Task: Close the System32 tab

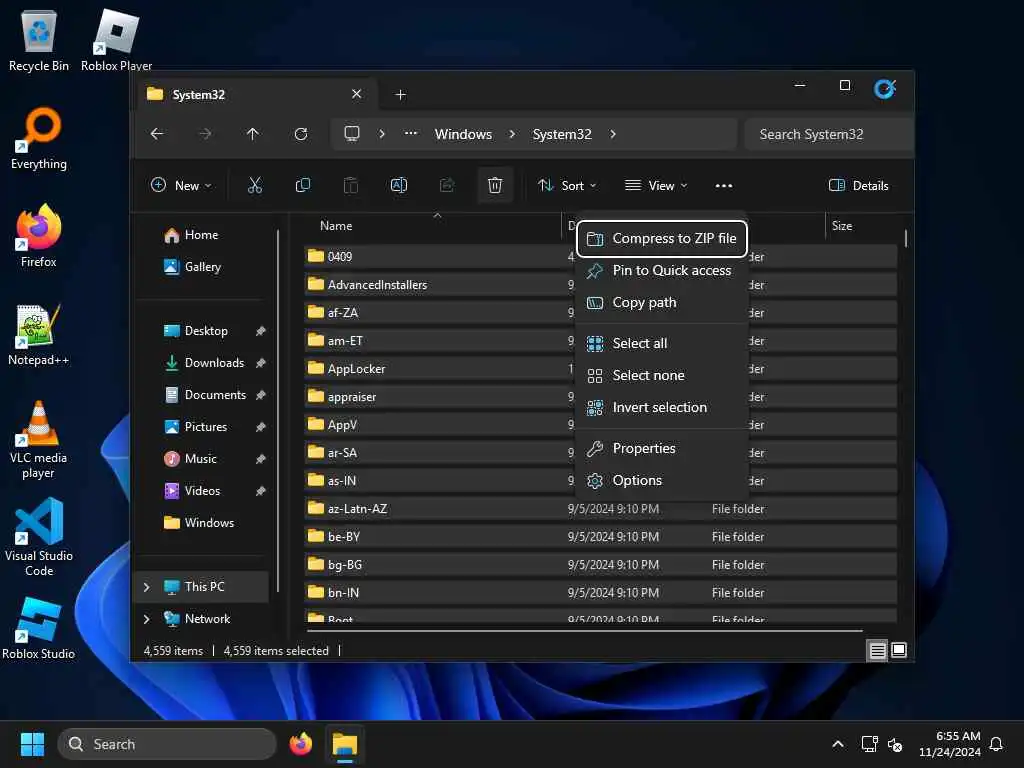Action: pos(357,94)
